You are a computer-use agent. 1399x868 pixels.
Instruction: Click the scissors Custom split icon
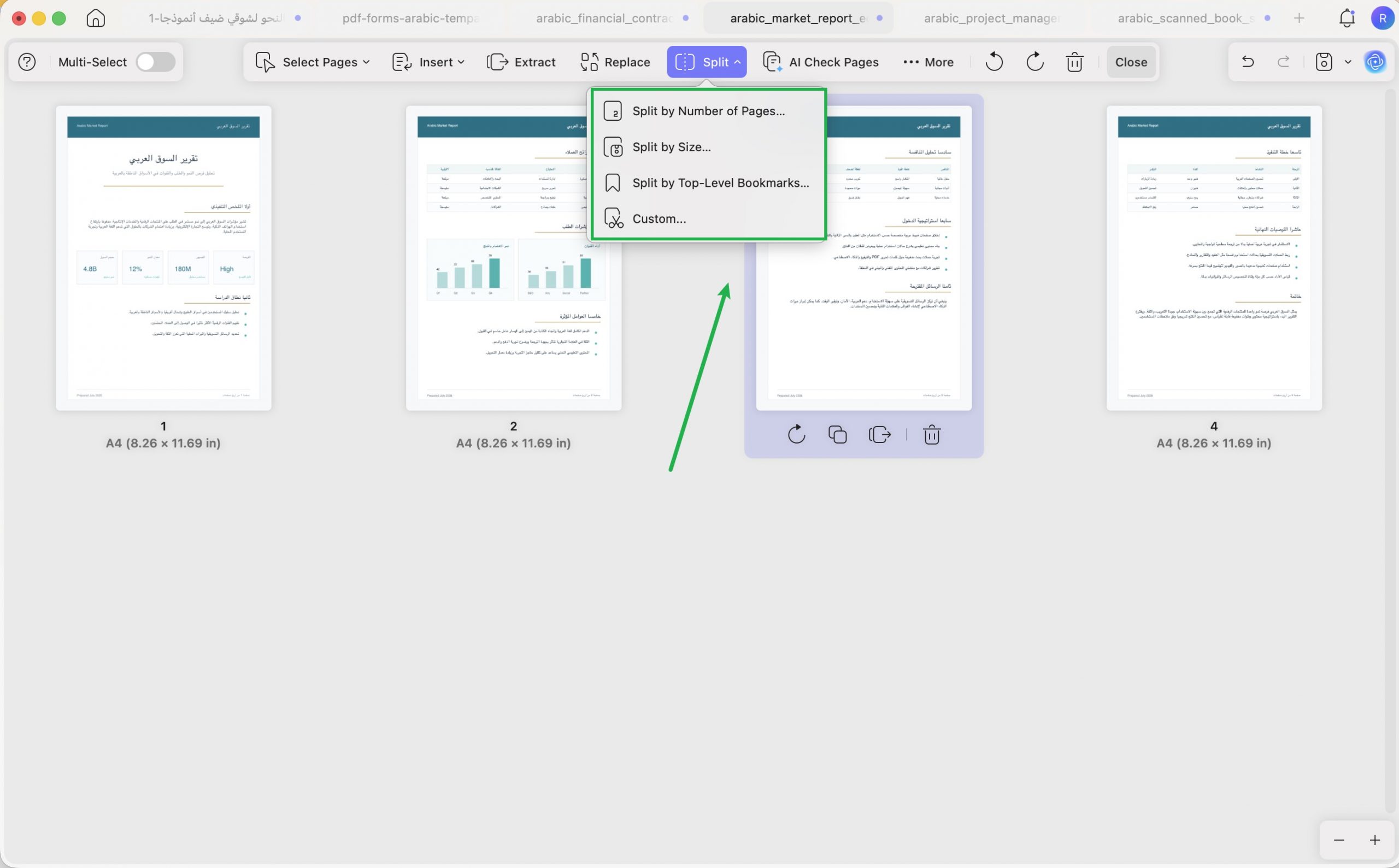point(613,219)
